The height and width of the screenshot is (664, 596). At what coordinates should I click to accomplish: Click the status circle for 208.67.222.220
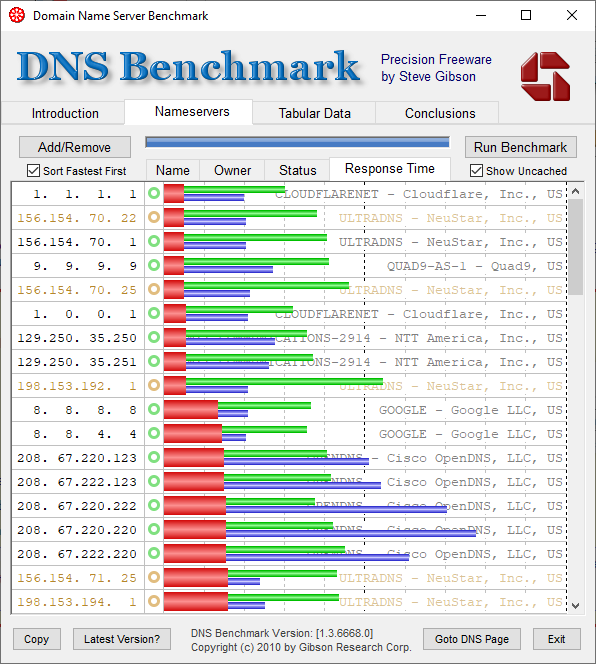tap(154, 553)
